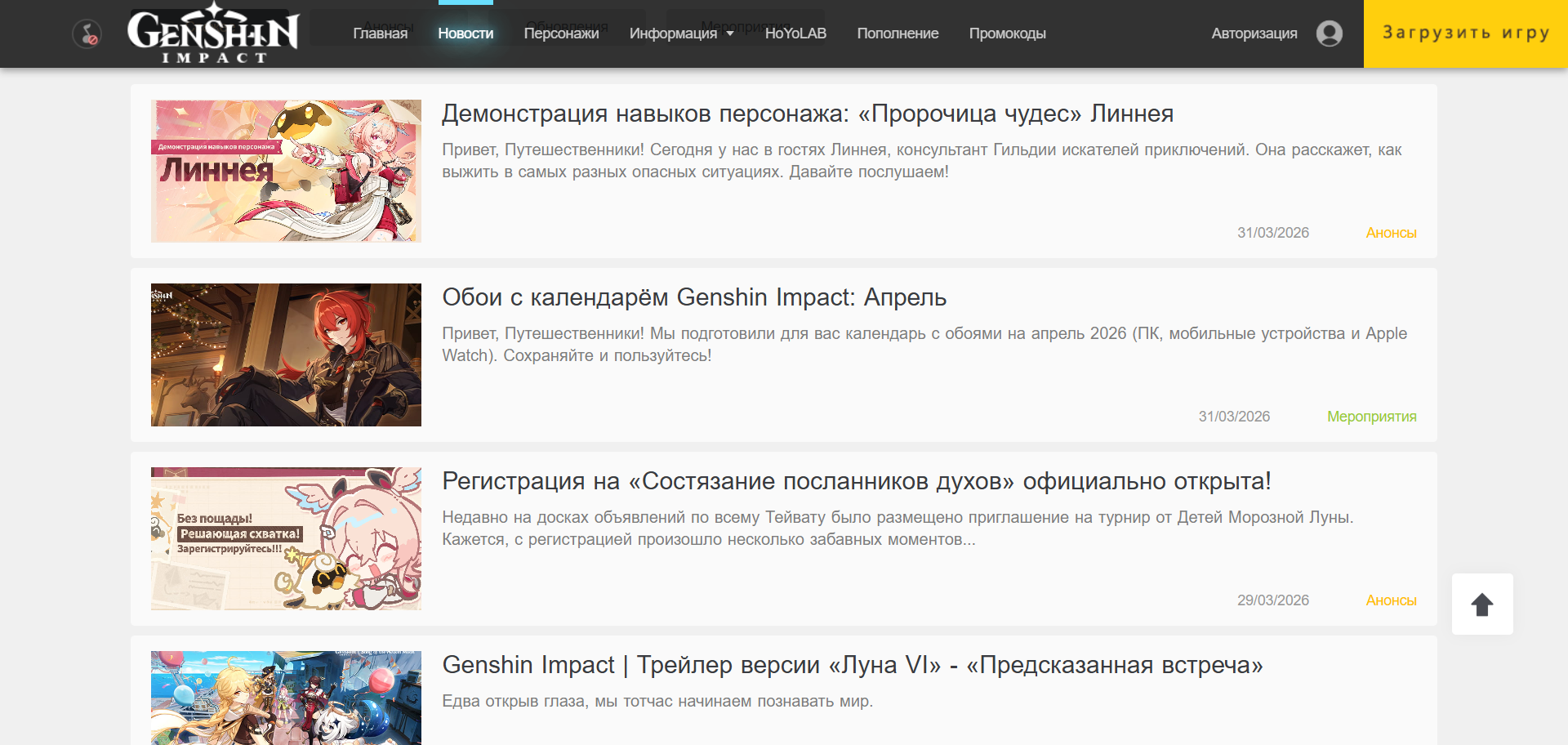
Task: Open the Линнея skills demo thumbnail
Action: (x=286, y=171)
